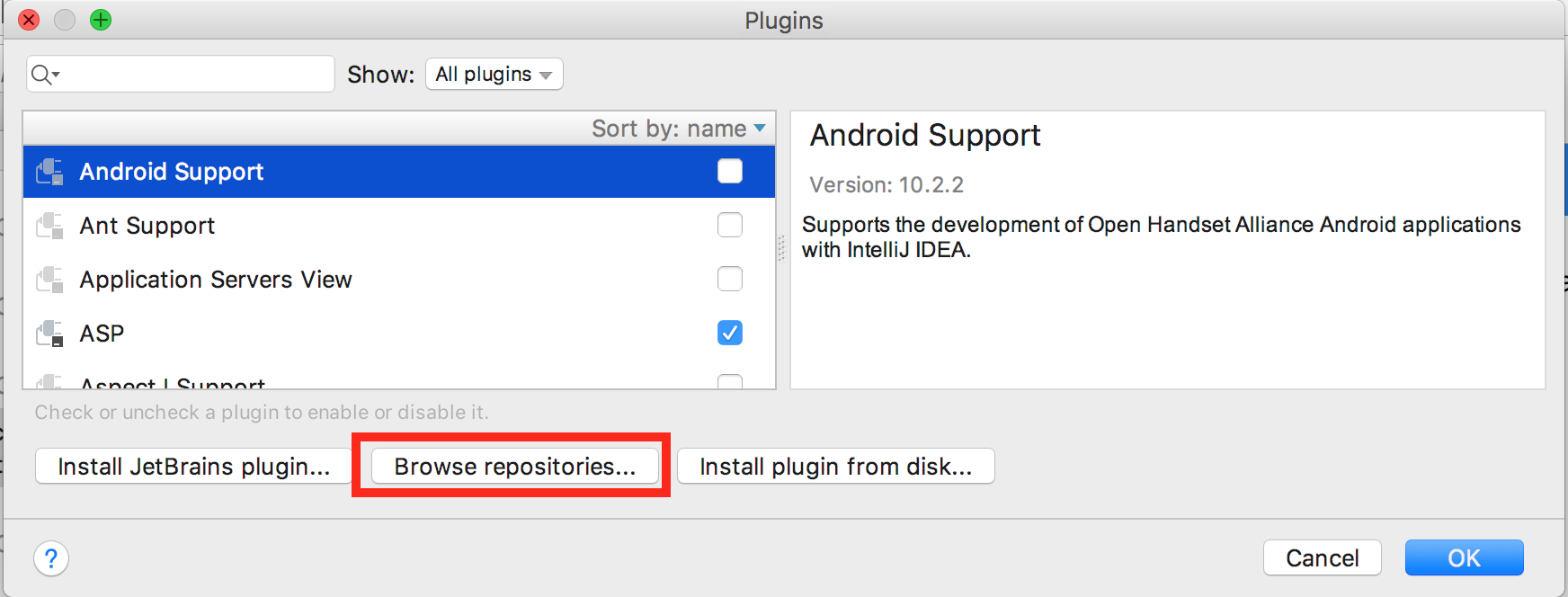The height and width of the screenshot is (597, 1568).
Task: Click the Ant Support plugin icon
Action: pos(49,225)
